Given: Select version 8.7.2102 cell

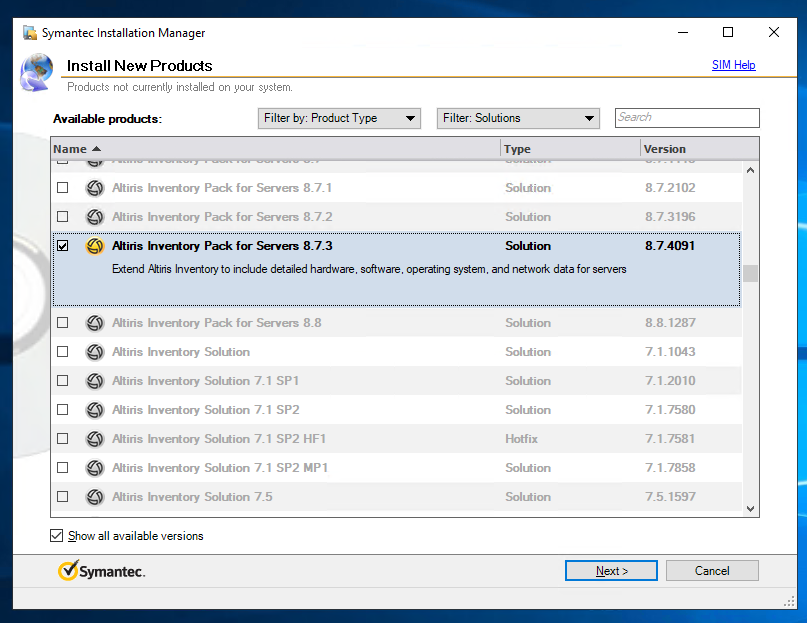Looking at the screenshot, I should tap(670, 188).
